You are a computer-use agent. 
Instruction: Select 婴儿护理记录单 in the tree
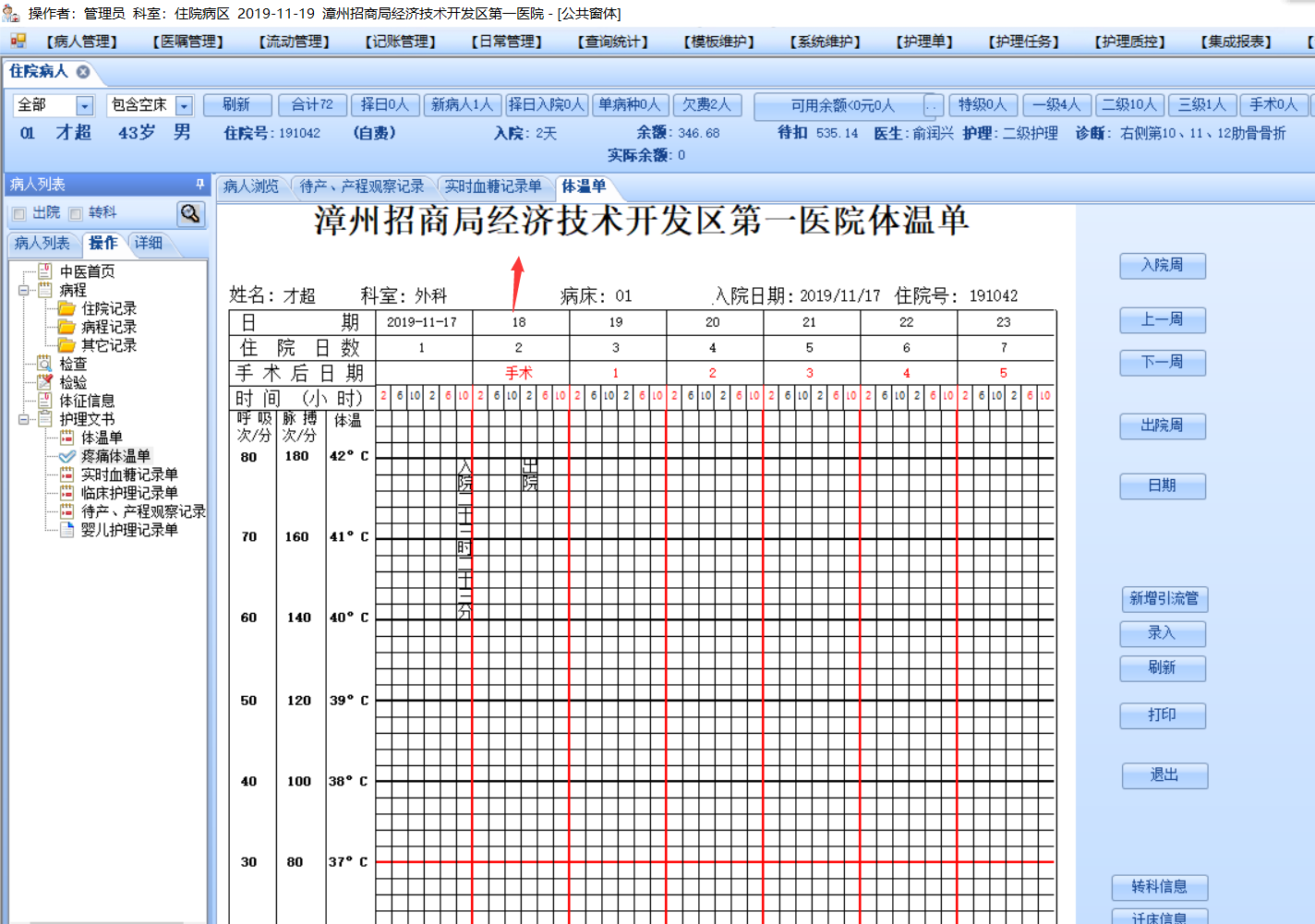129,530
